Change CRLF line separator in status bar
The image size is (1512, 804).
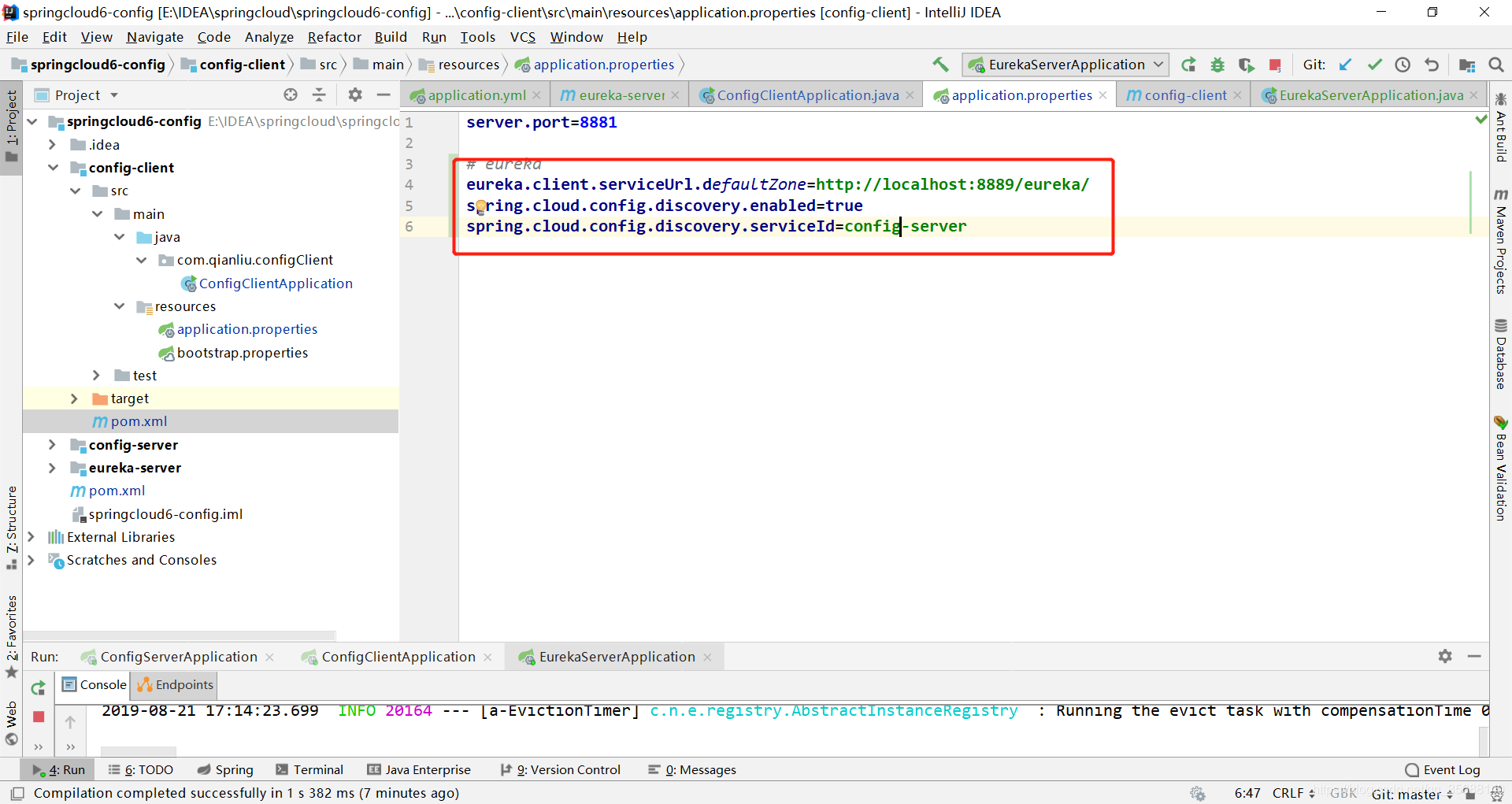1293,793
